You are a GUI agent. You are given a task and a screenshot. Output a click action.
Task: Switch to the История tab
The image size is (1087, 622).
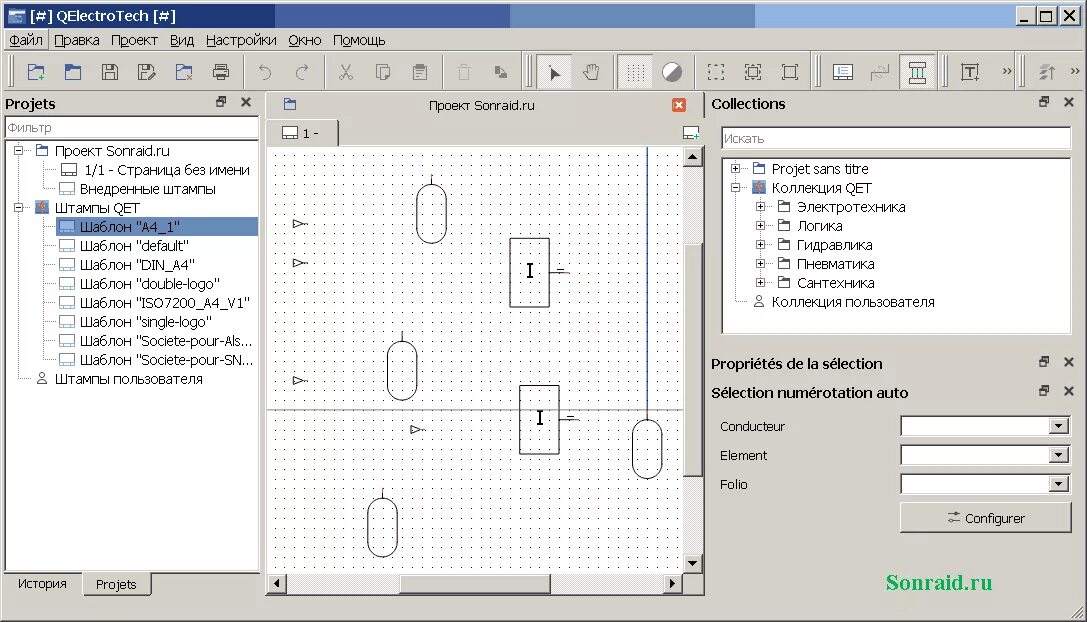pos(42,584)
